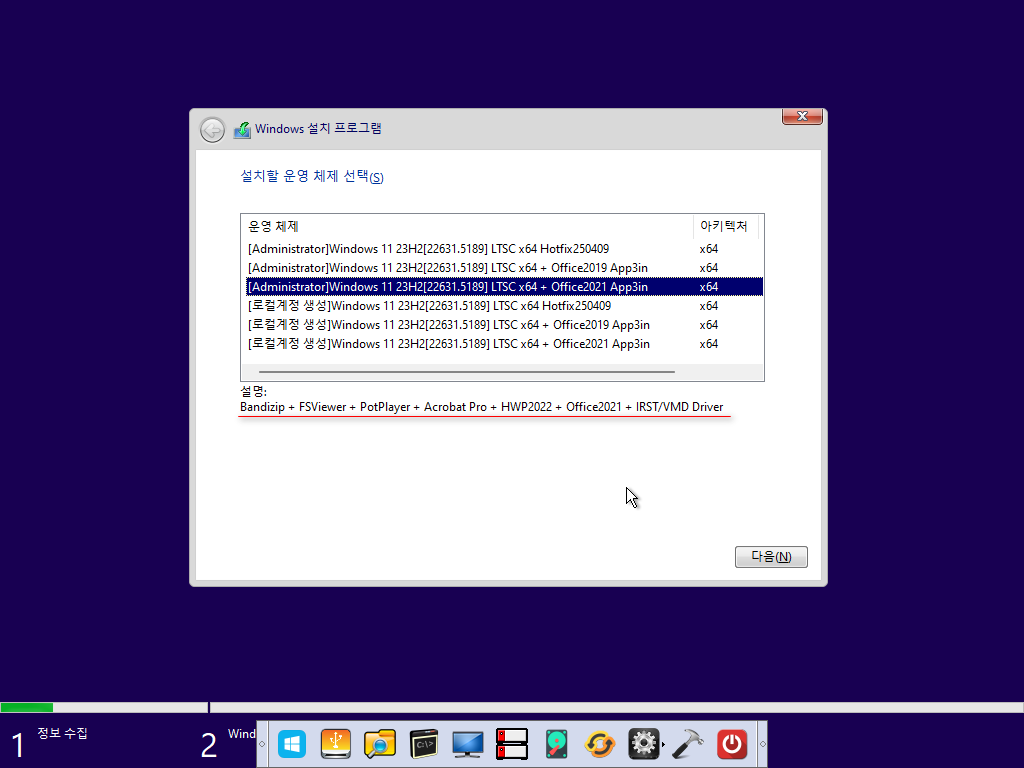
Task: Click the green installation progress bar
Action: [27, 707]
